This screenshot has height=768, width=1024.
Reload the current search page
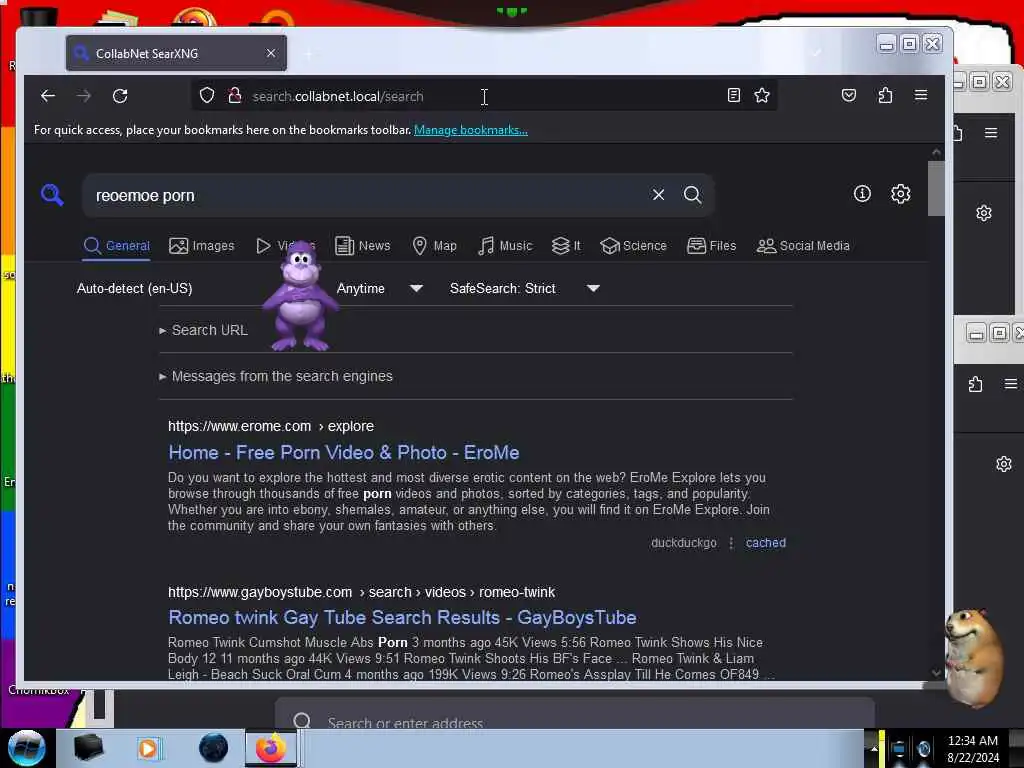120,96
